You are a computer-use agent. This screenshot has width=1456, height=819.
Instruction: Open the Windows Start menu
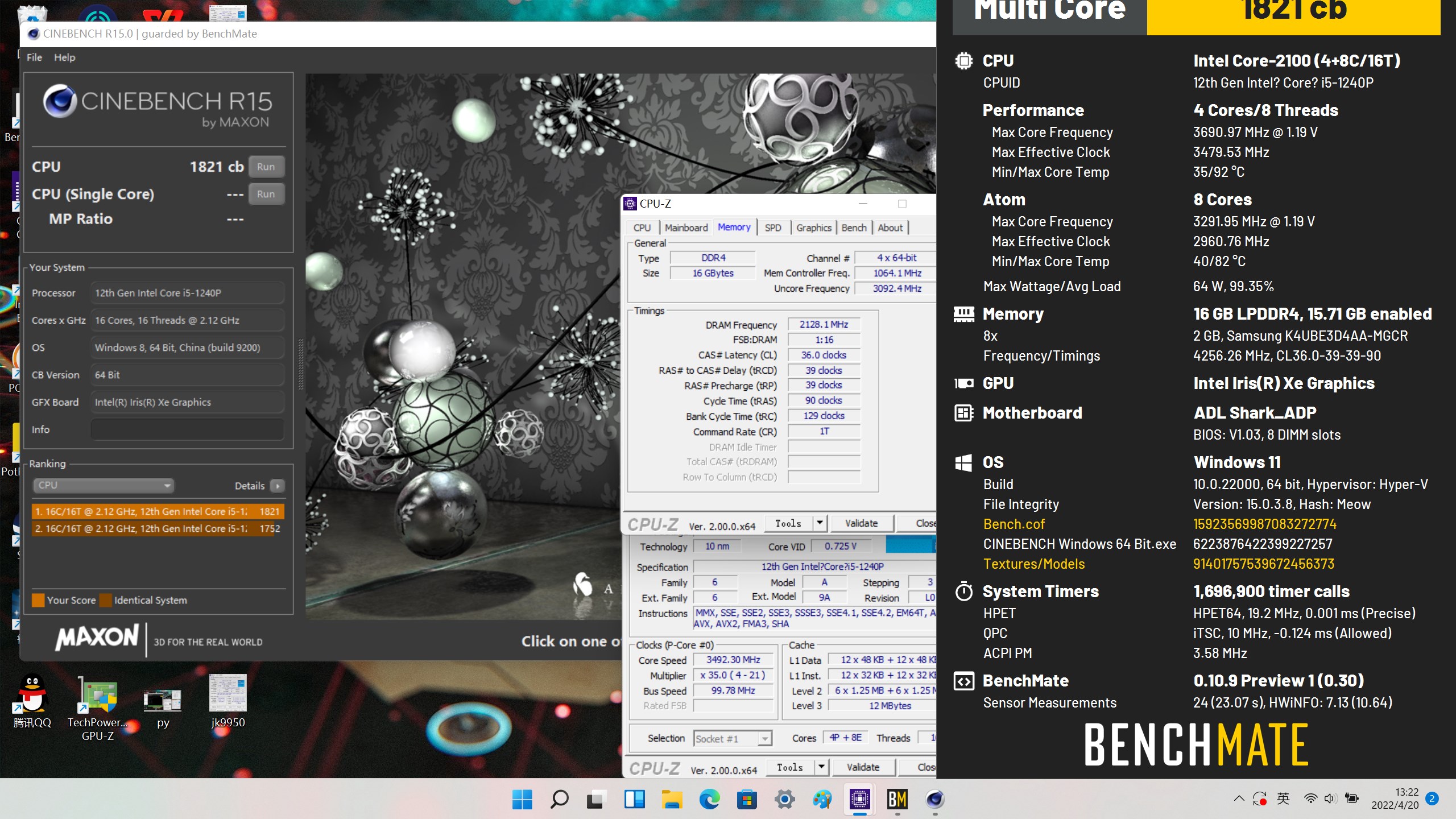[x=522, y=800]
